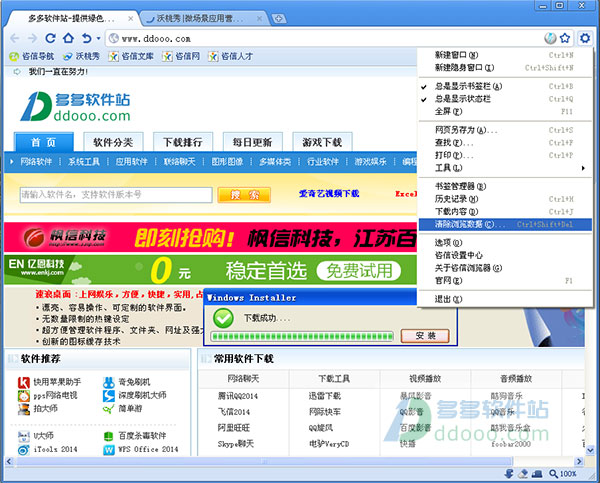
Task: Click the status bar download arrow icon
Action: tap(509, 474)
